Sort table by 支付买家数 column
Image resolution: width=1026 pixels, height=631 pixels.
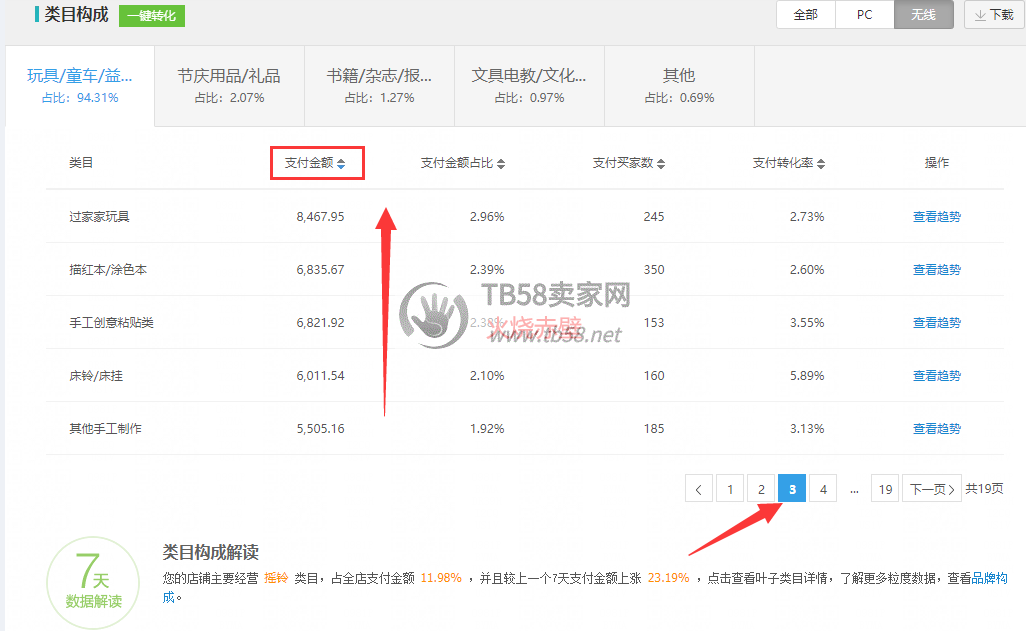(629, 163)
